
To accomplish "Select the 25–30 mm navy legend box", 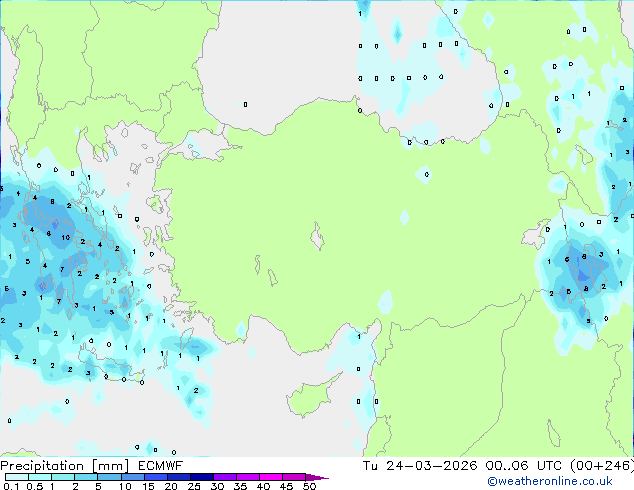I will 202,477.
